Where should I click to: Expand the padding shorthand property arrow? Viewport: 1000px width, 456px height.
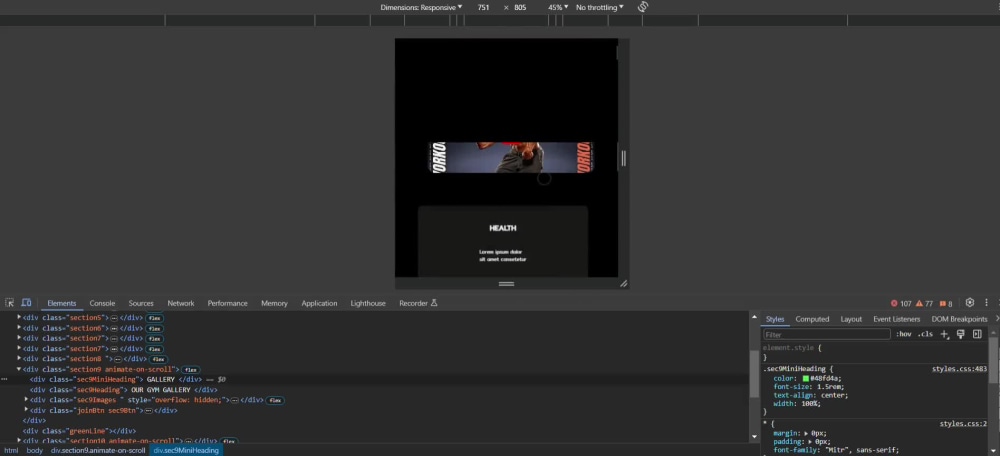coord(810,441)
